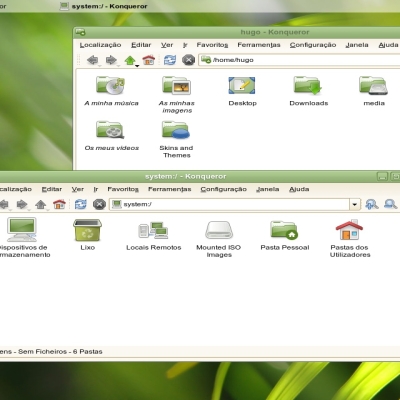Screen dimensions: 400x400
Task: Click the Home icon in hugo window toolbar
Action: point(148,60)
